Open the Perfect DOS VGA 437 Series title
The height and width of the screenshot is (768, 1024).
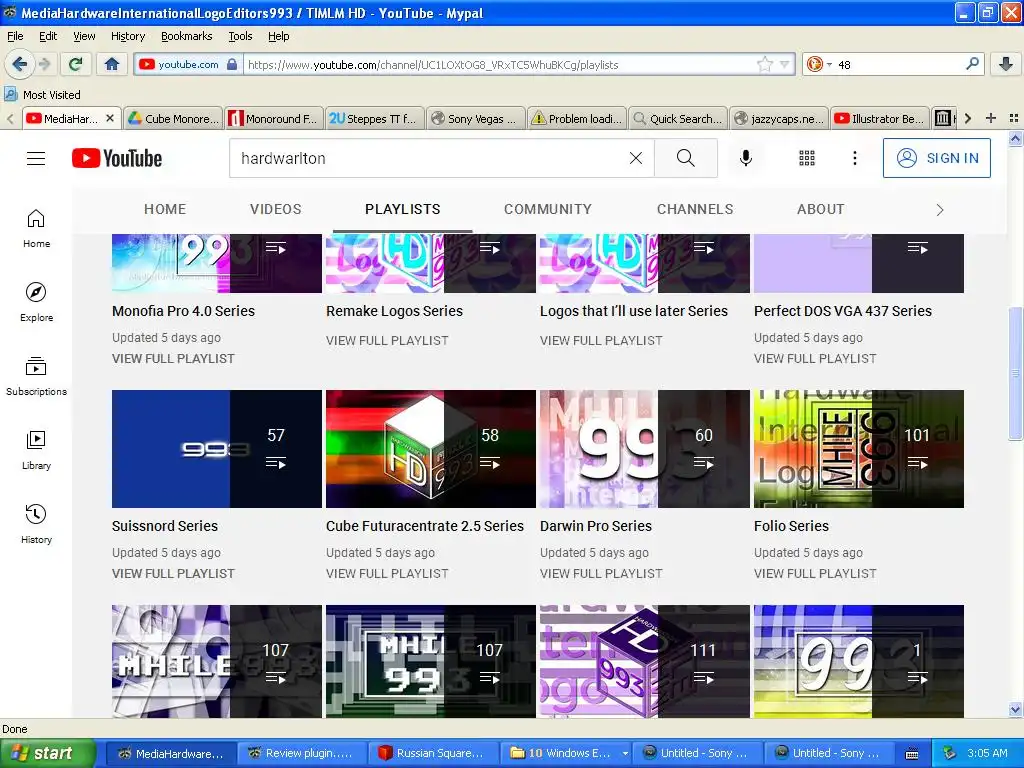[x=842, y=311]
